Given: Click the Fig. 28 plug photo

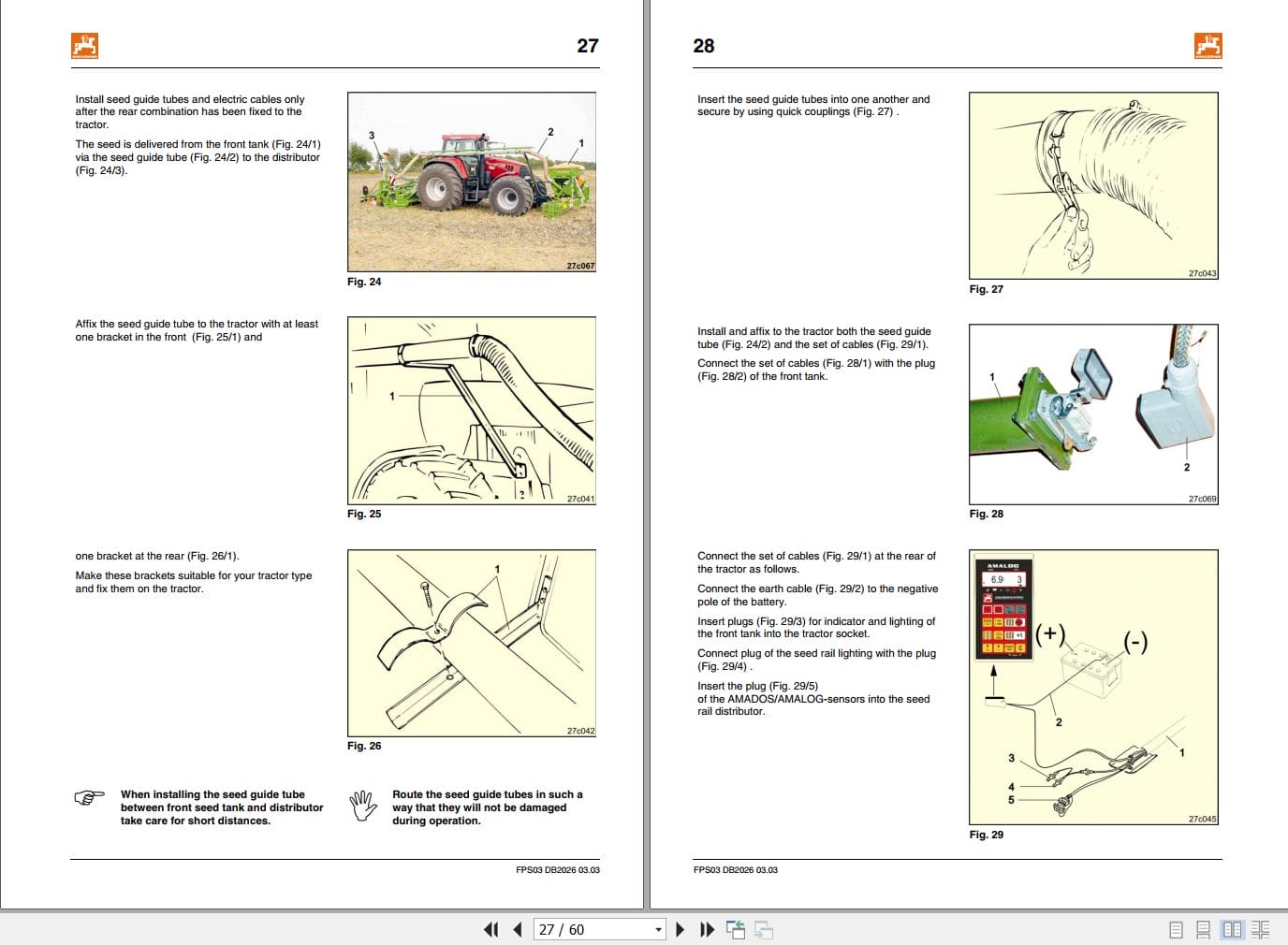Looking at the screenshot, I should (1093, 414).
